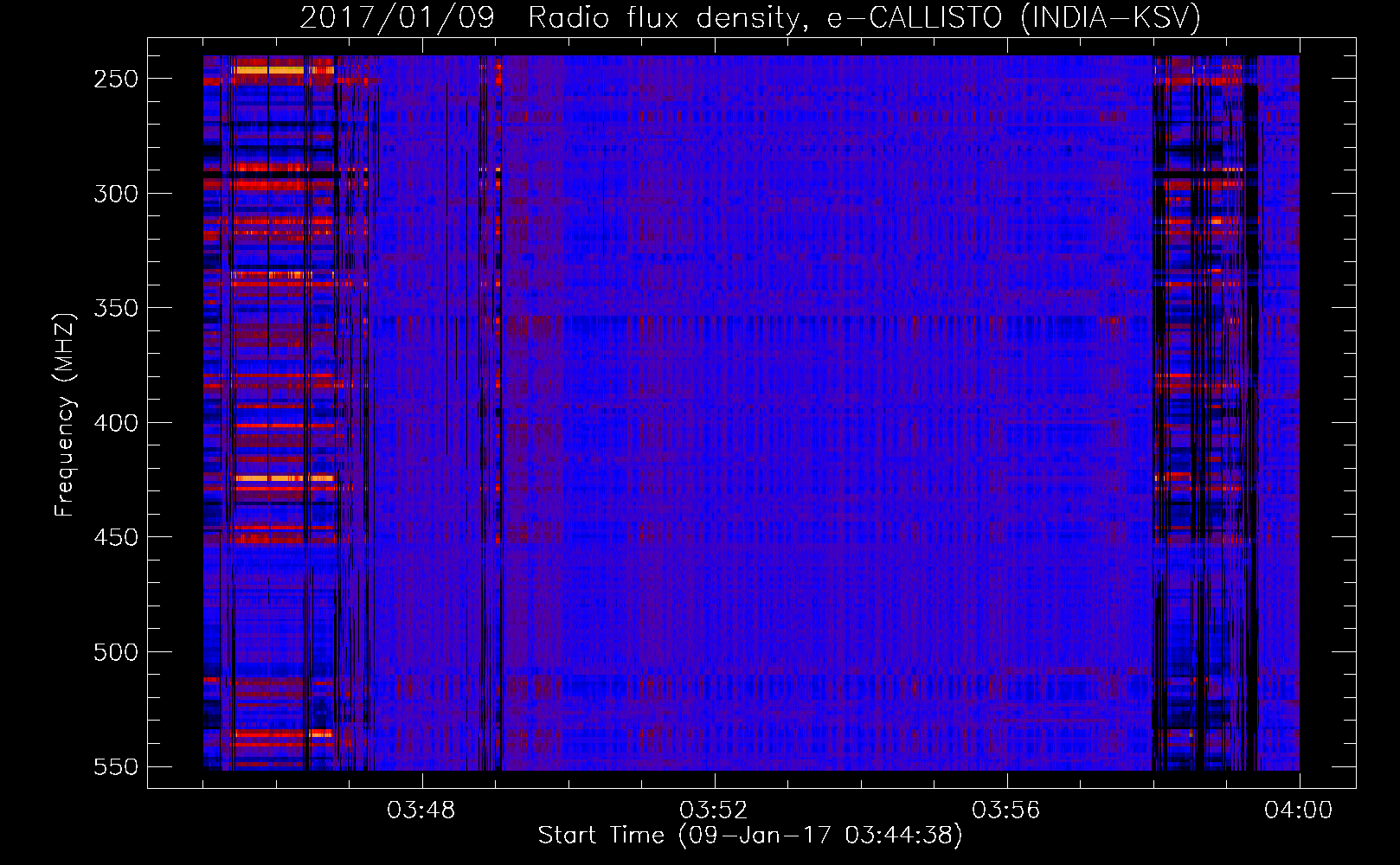Click the "Frequency (MHZ)" axis label
1400x865 pixels.
coord(65,414)
